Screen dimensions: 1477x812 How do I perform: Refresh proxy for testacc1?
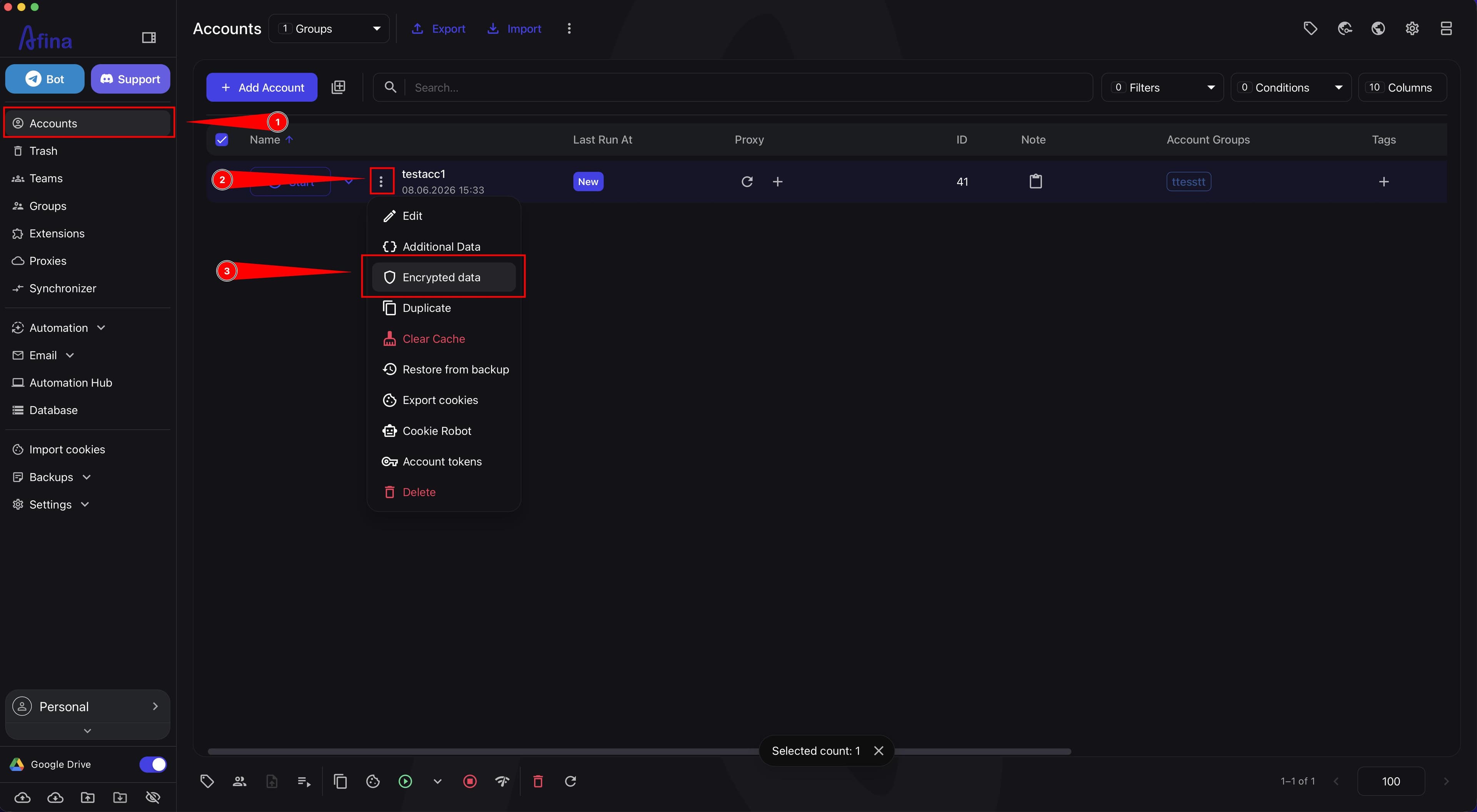747,182
